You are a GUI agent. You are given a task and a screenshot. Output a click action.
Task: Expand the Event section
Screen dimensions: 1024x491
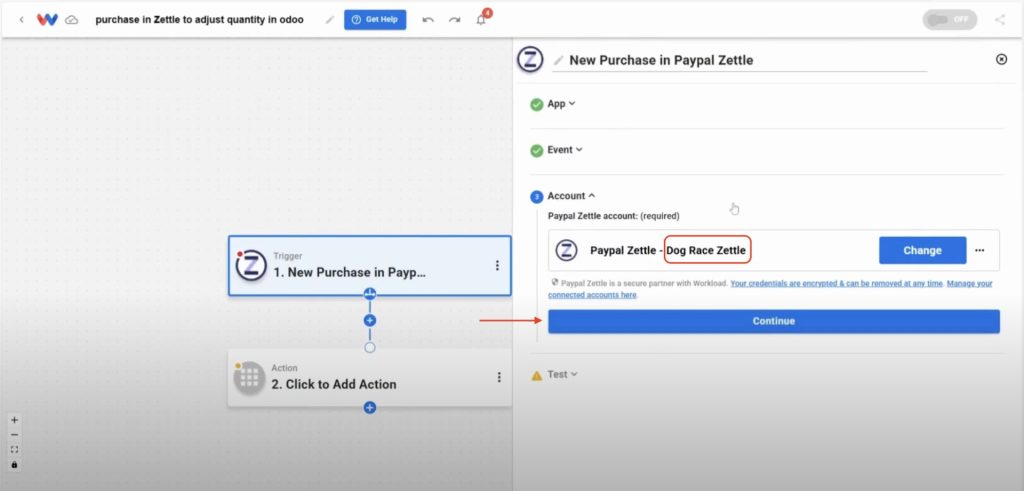coord(565,150)
